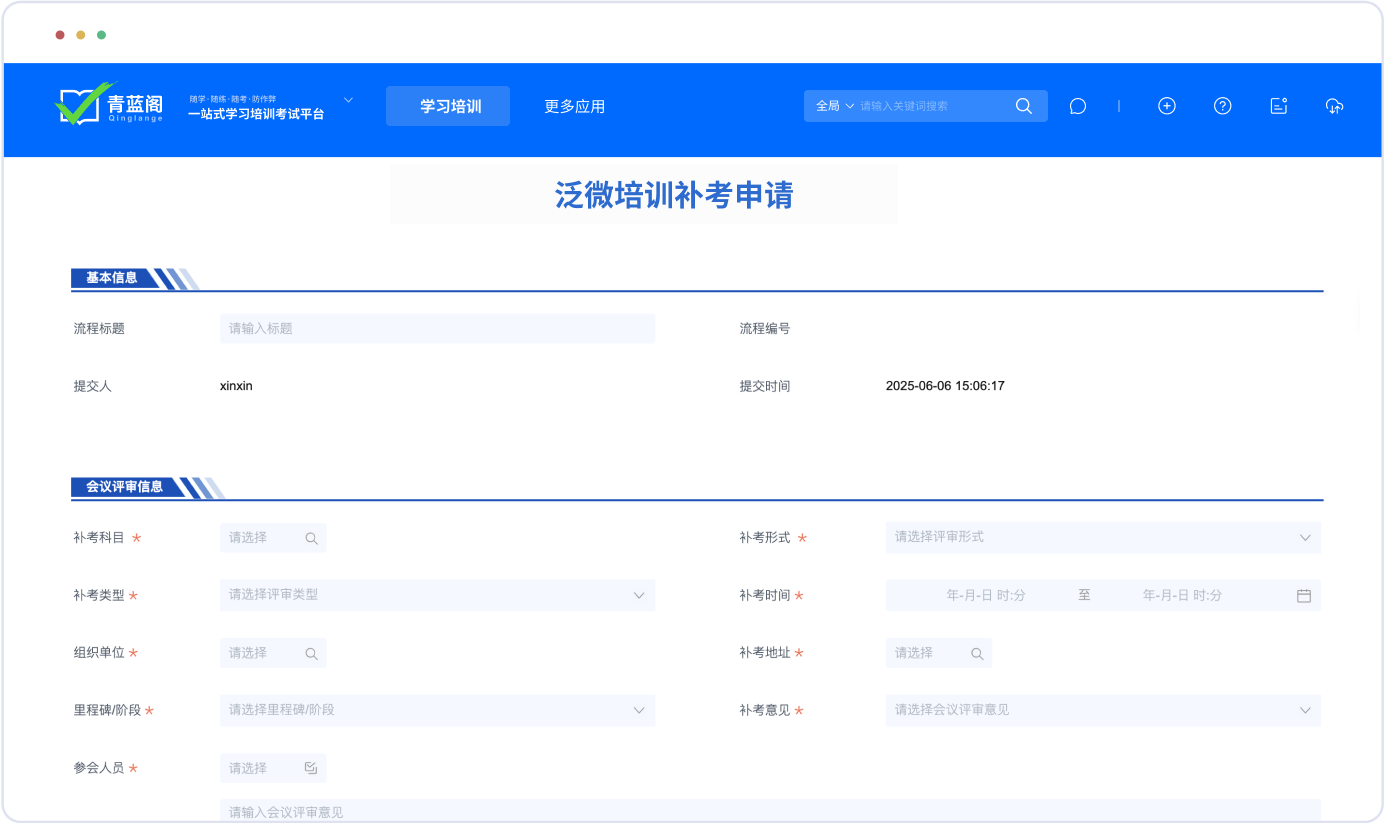1384x823 pixels.
Task: Click the search magnifier icon in header
Action: (x=1023, y=106)
